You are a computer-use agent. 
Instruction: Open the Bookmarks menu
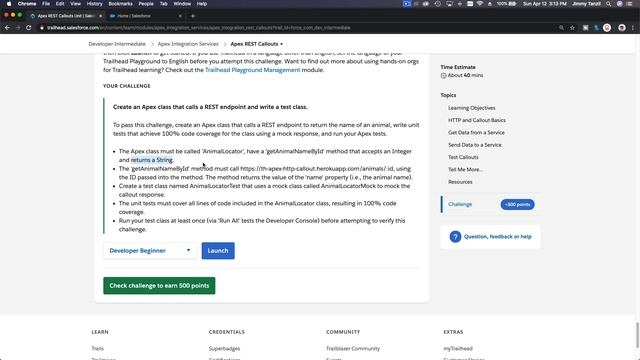tap(120, 4)
